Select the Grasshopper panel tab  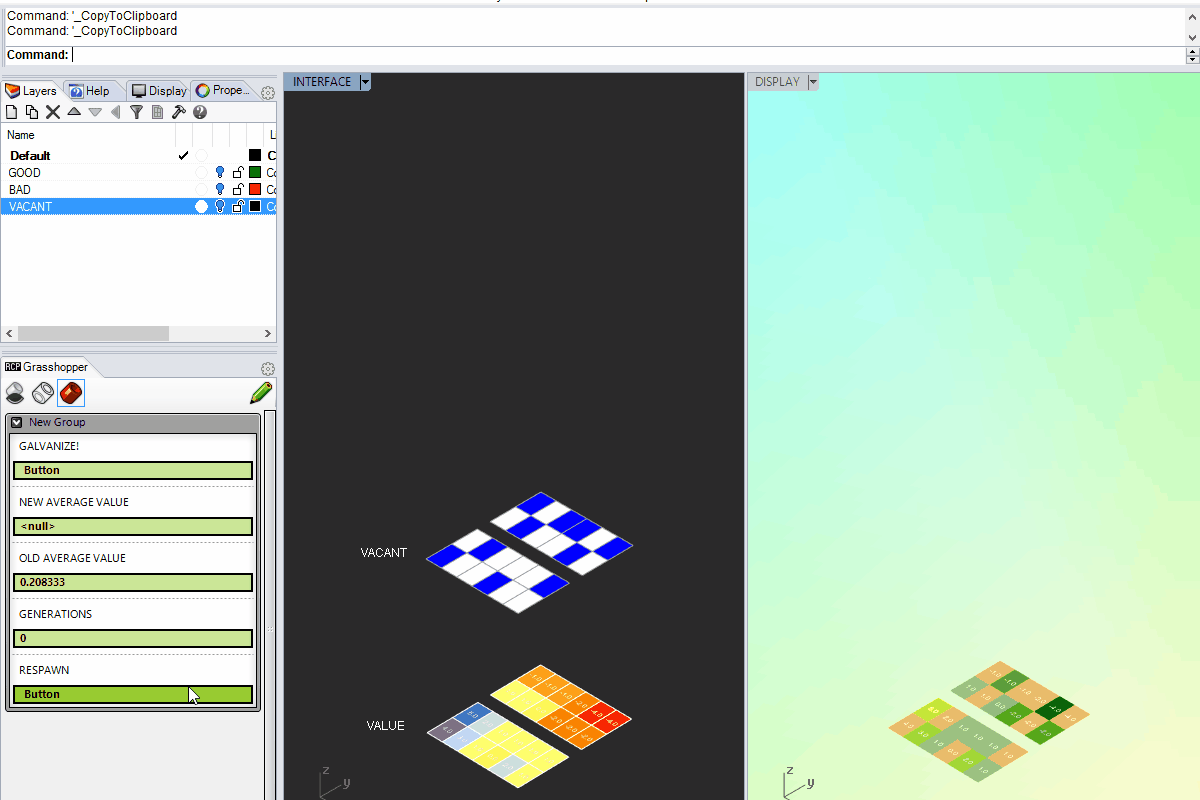point(47,367)
